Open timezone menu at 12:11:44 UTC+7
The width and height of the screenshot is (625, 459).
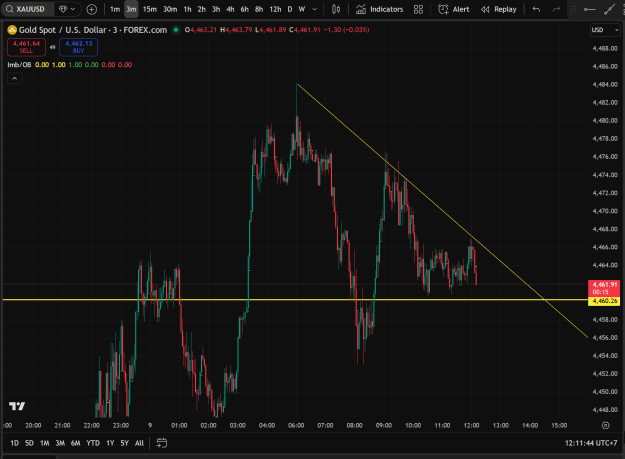591,443
